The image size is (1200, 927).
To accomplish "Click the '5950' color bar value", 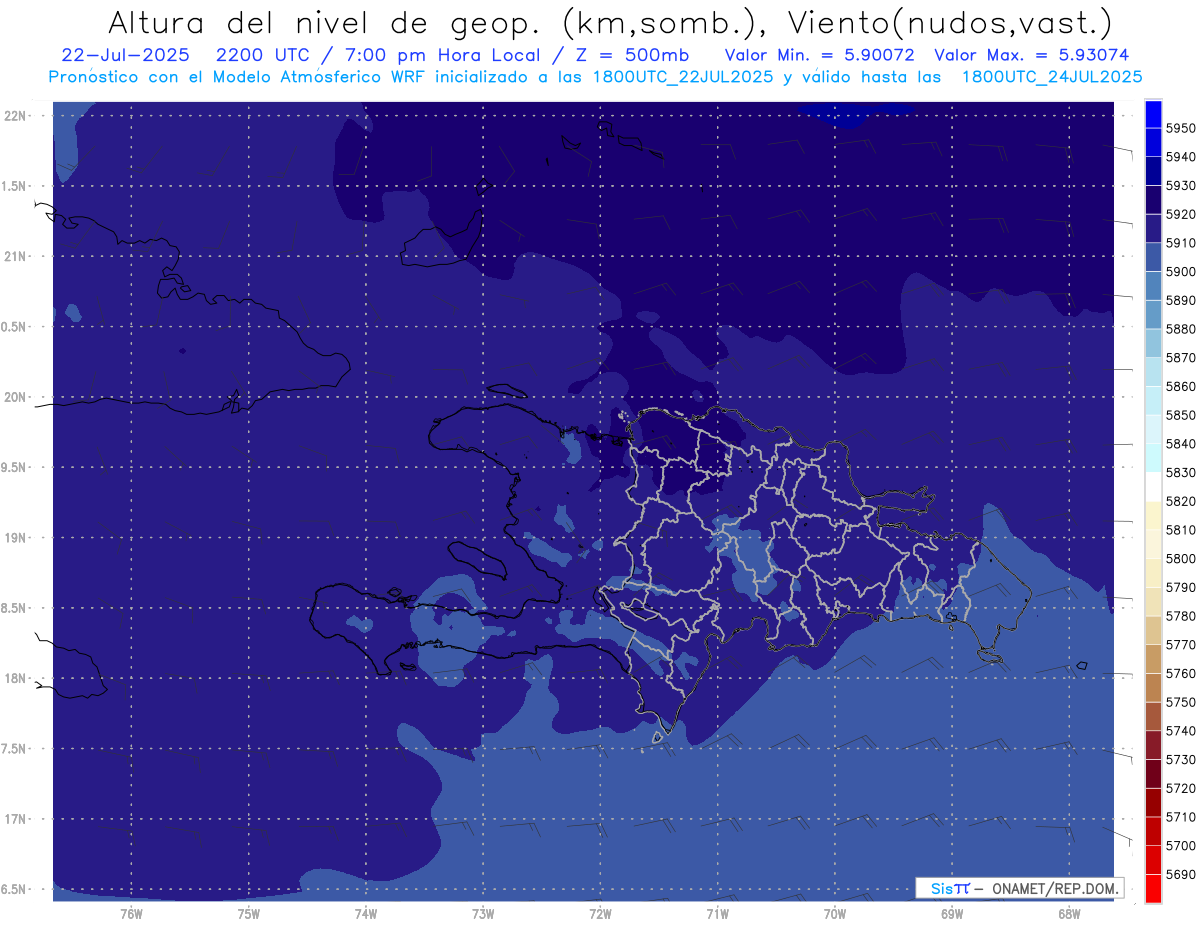I will [1181, 128].
